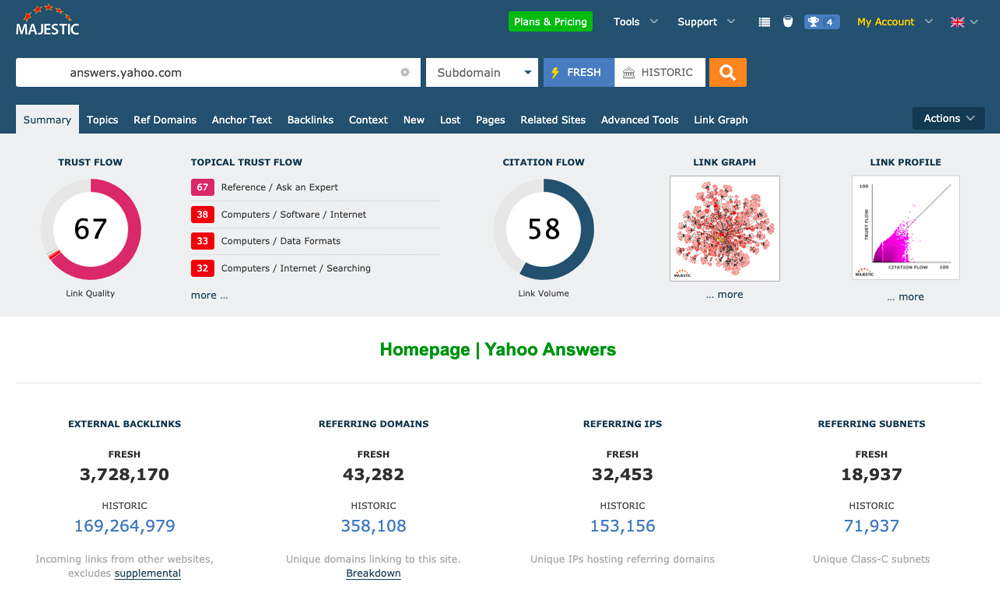Image resolution: width=1000 pixels, height=595 pixels.
Task: Click Computers / Data Formats topic
Action: tap(281, 241)
